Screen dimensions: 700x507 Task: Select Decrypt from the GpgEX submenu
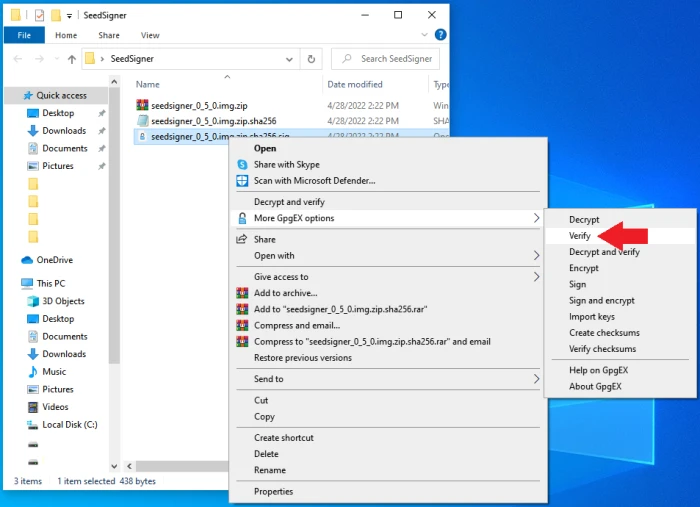point(584,219)
